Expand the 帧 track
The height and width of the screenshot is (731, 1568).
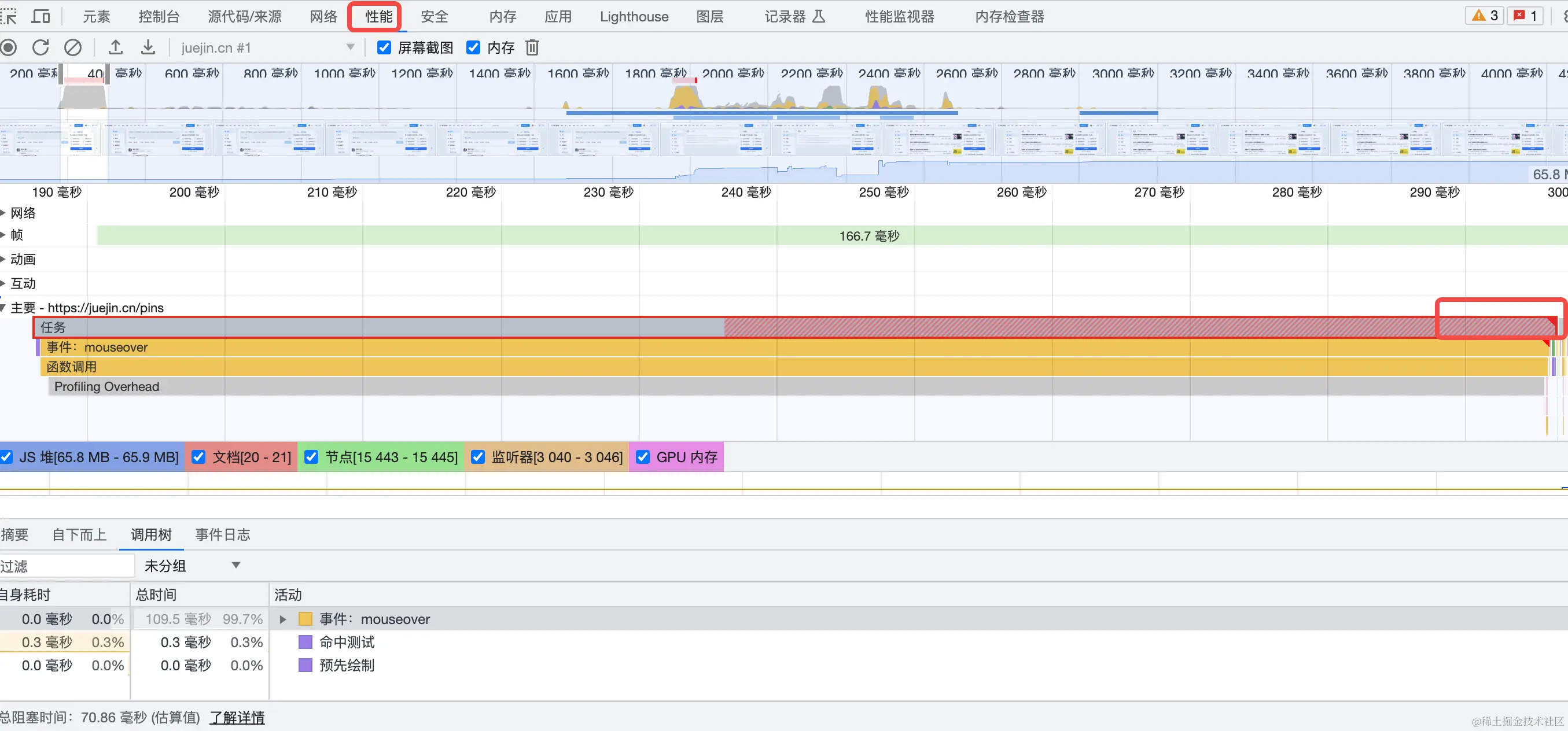coord(3,235)
